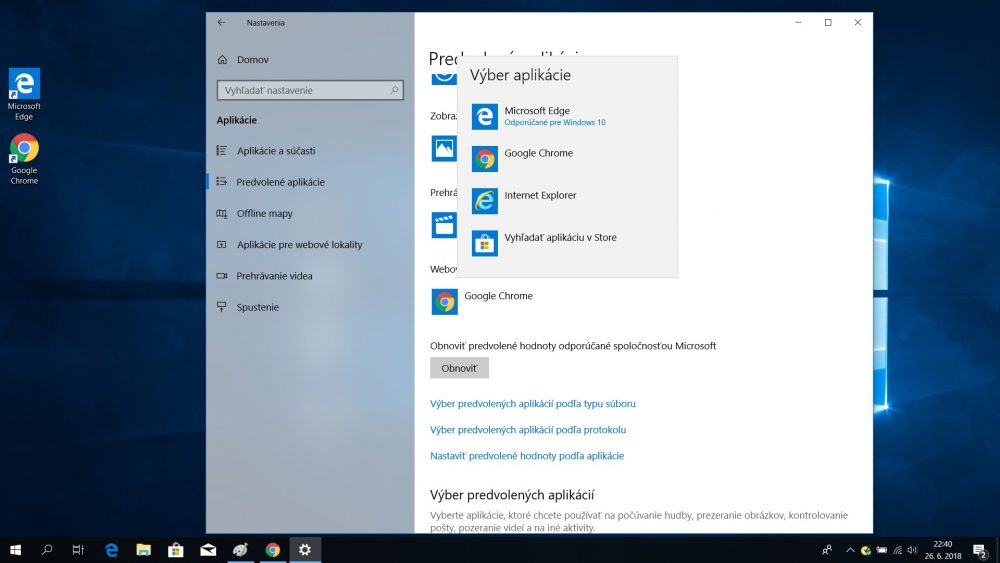
Task: Select Google Chrome in the app picker
Action: (567, 159)
